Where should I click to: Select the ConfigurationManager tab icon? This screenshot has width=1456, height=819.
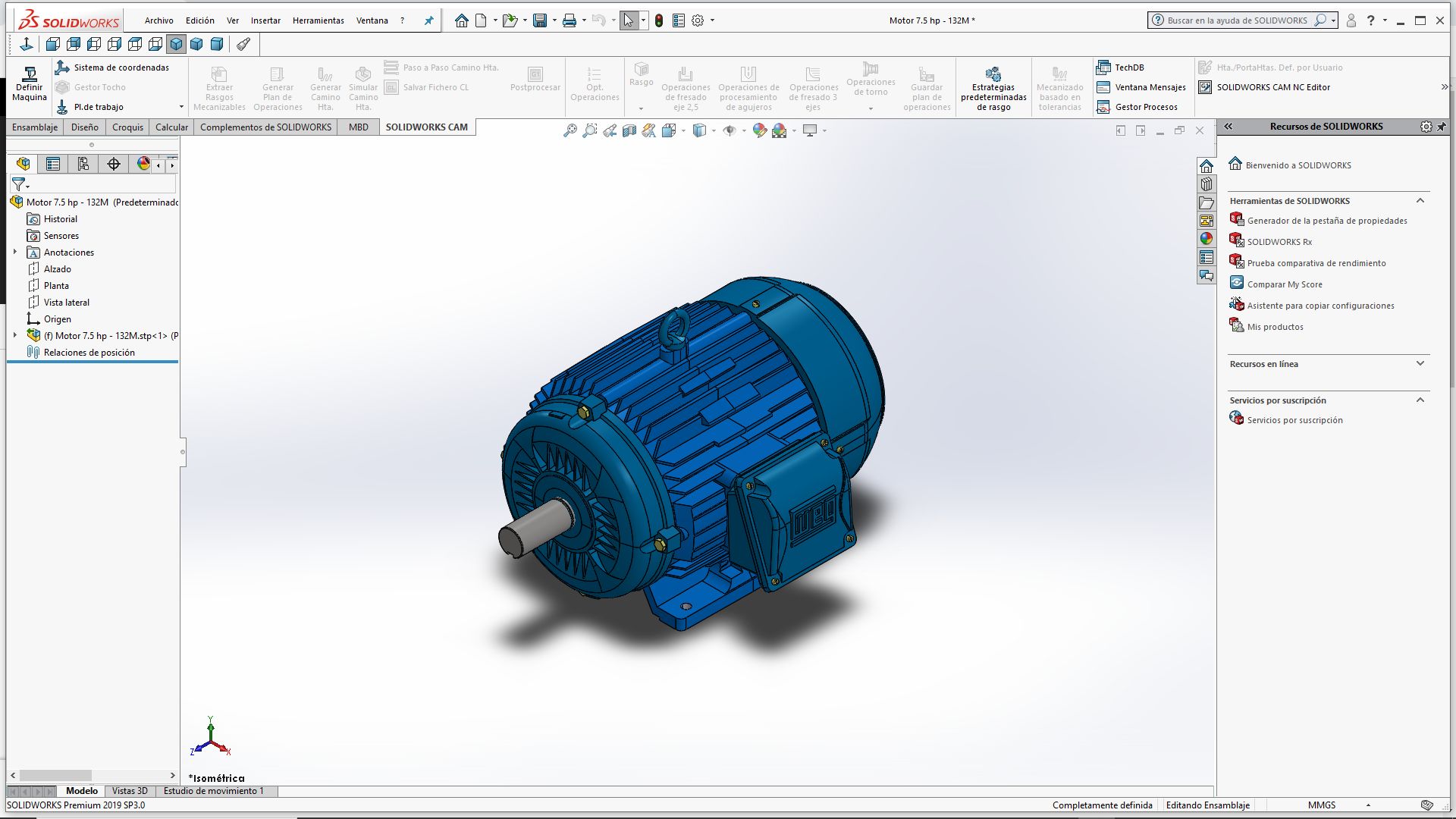[83, 164]
